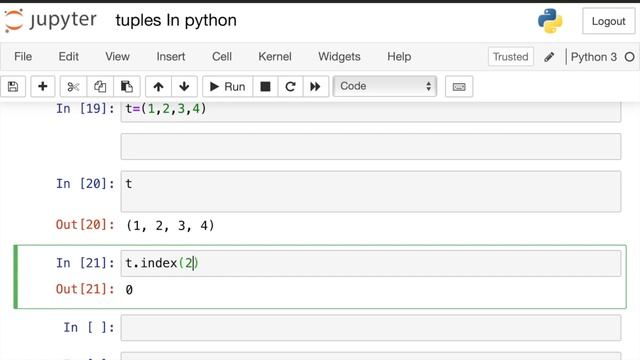
Task: Click output text (1, 2, 3, 4)
Action: click(170, 225)
